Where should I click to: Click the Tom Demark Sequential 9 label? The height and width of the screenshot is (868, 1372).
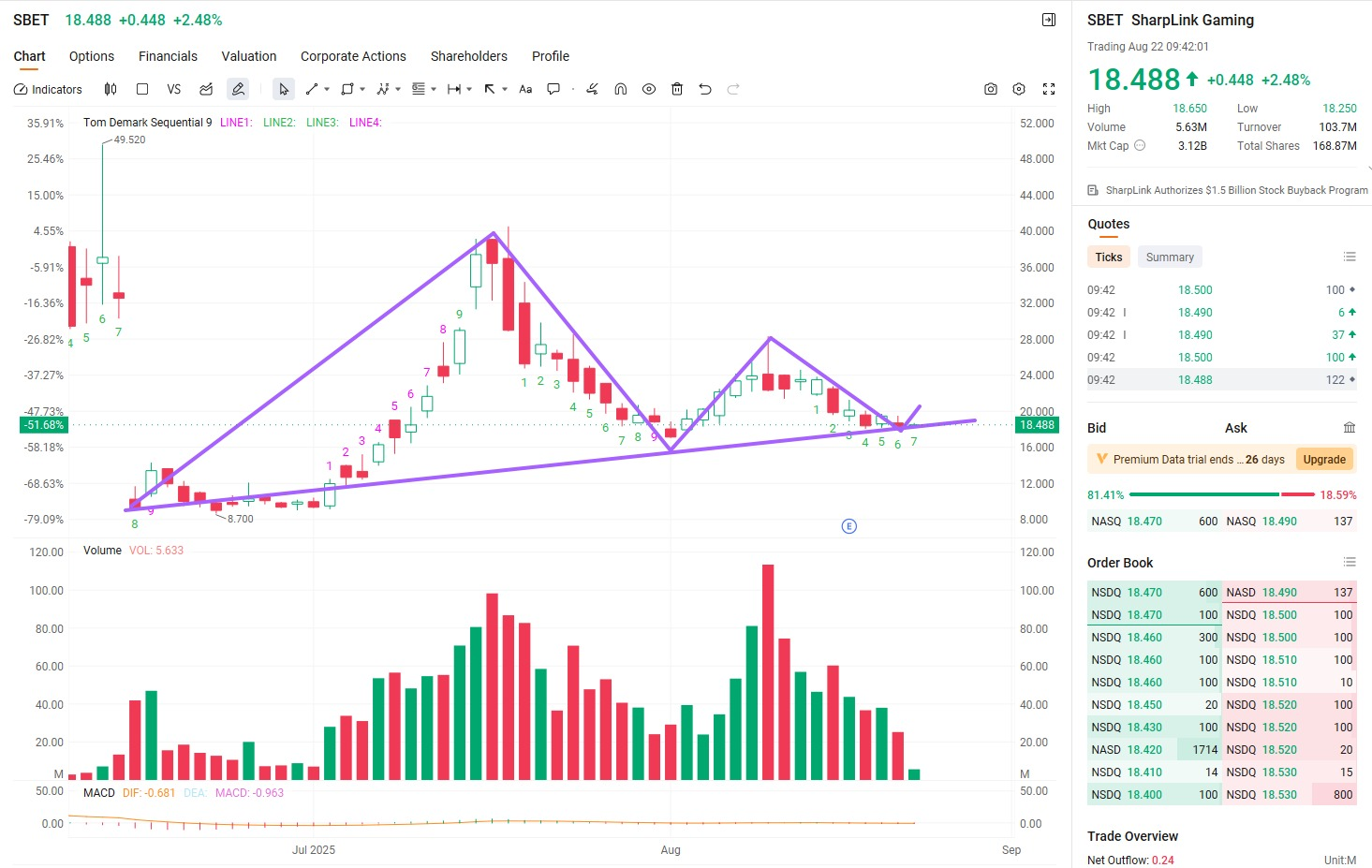pos(148,123)
